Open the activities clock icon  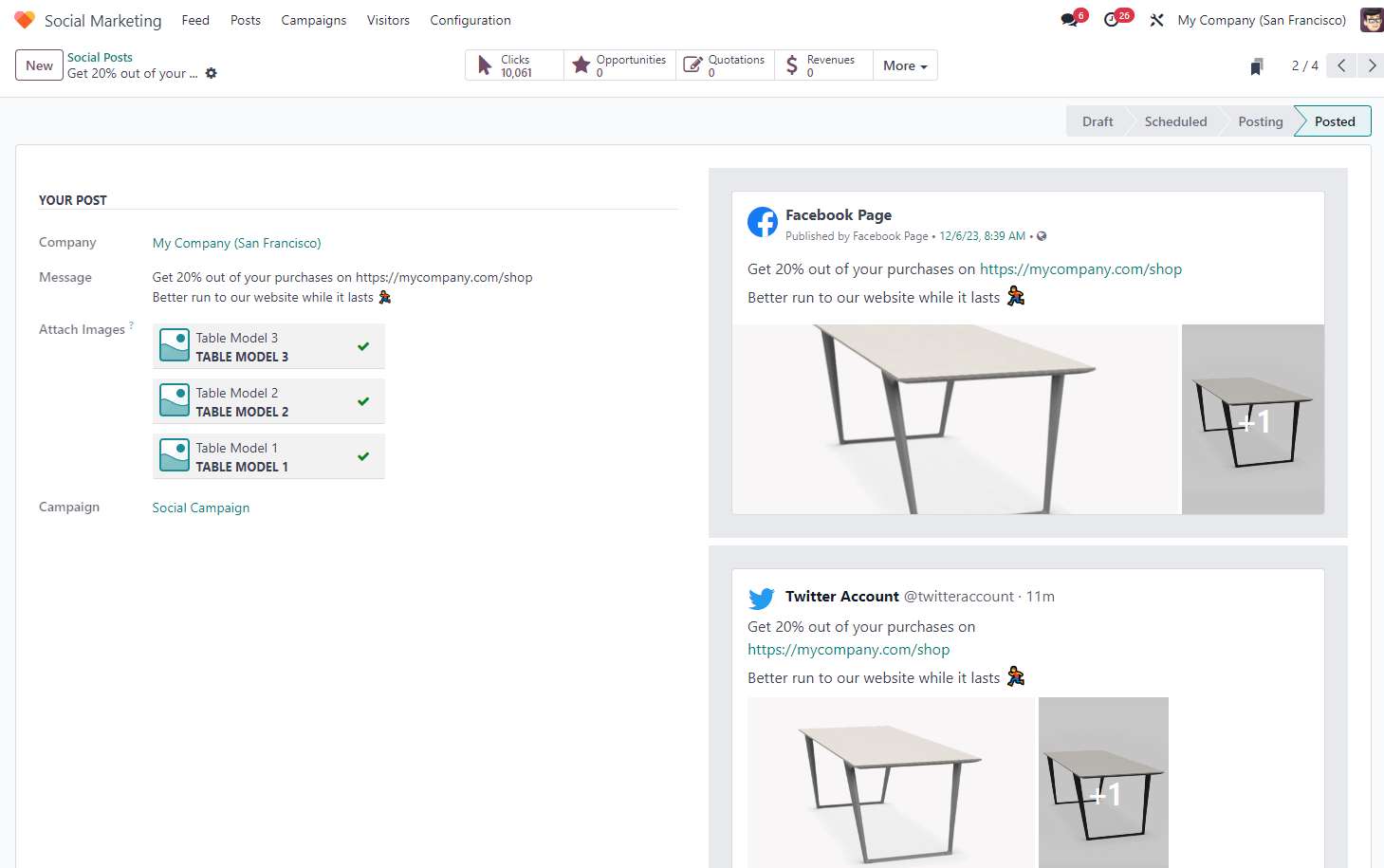[x=1112, y=20]
